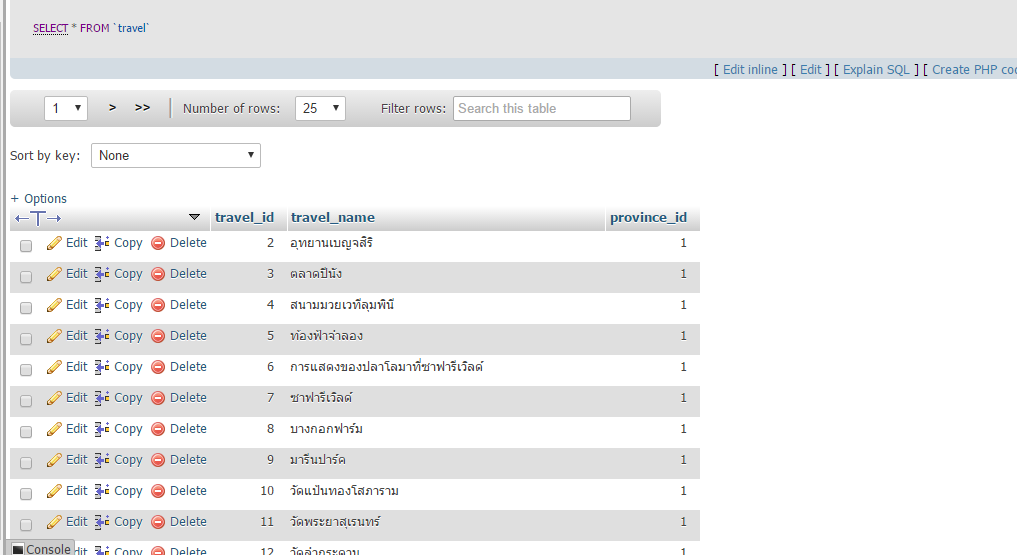Click the Edit pencil icon for row 2

click(x=54, y=243)
